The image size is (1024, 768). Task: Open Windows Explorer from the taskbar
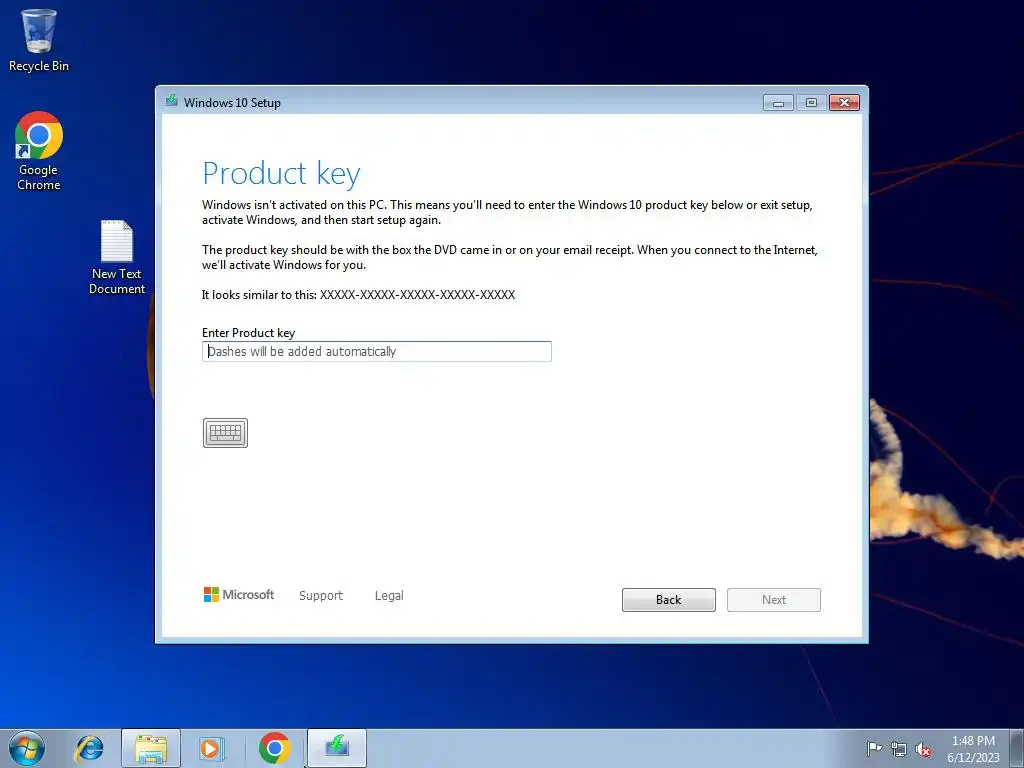151,748
